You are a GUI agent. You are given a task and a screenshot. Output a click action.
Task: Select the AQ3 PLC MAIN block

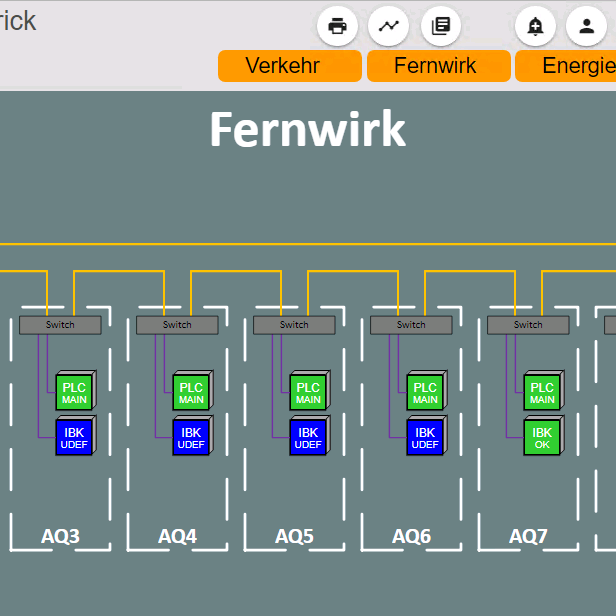[76, 390]
